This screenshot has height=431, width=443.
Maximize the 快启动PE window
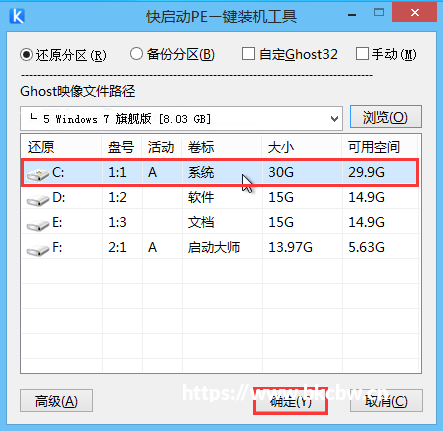pyautogui.click(x=379, y=13)
